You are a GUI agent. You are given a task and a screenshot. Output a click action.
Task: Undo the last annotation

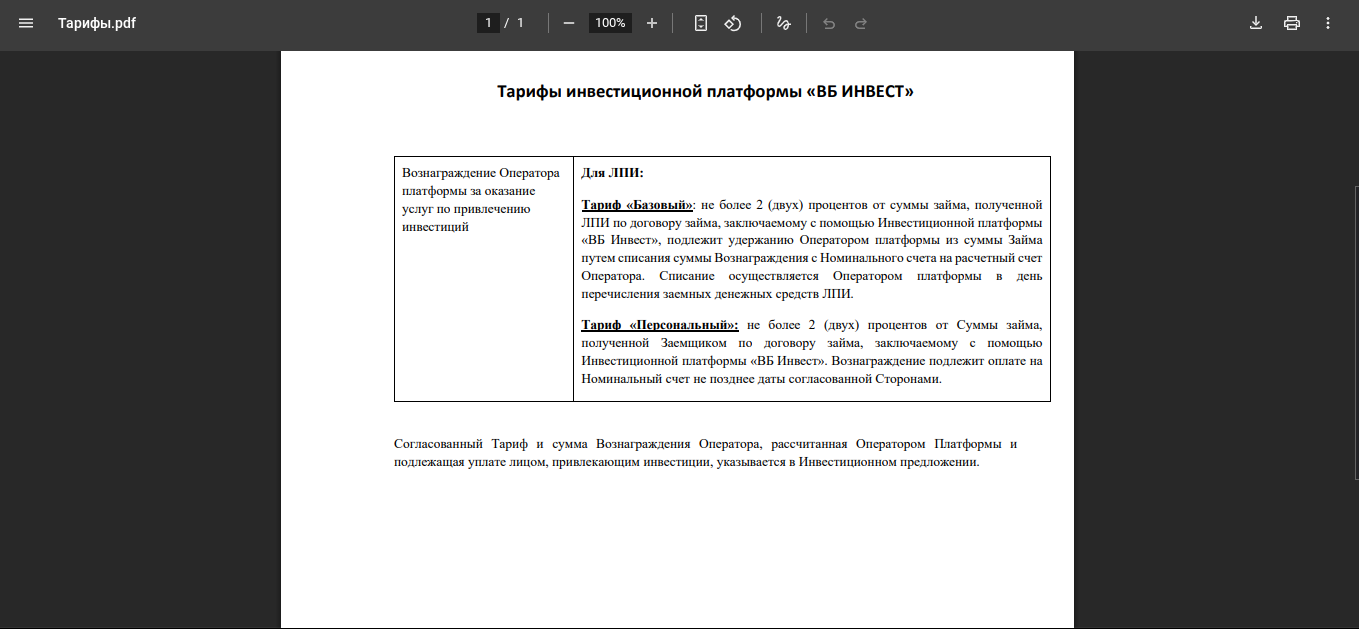pos(828,23)
